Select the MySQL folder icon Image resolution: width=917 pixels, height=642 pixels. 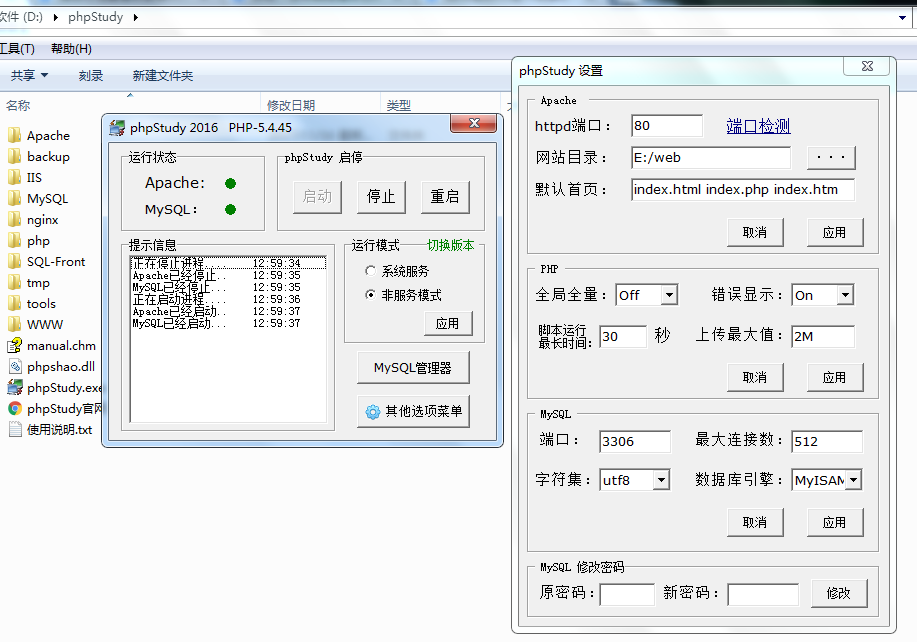[x=15, y=199]
